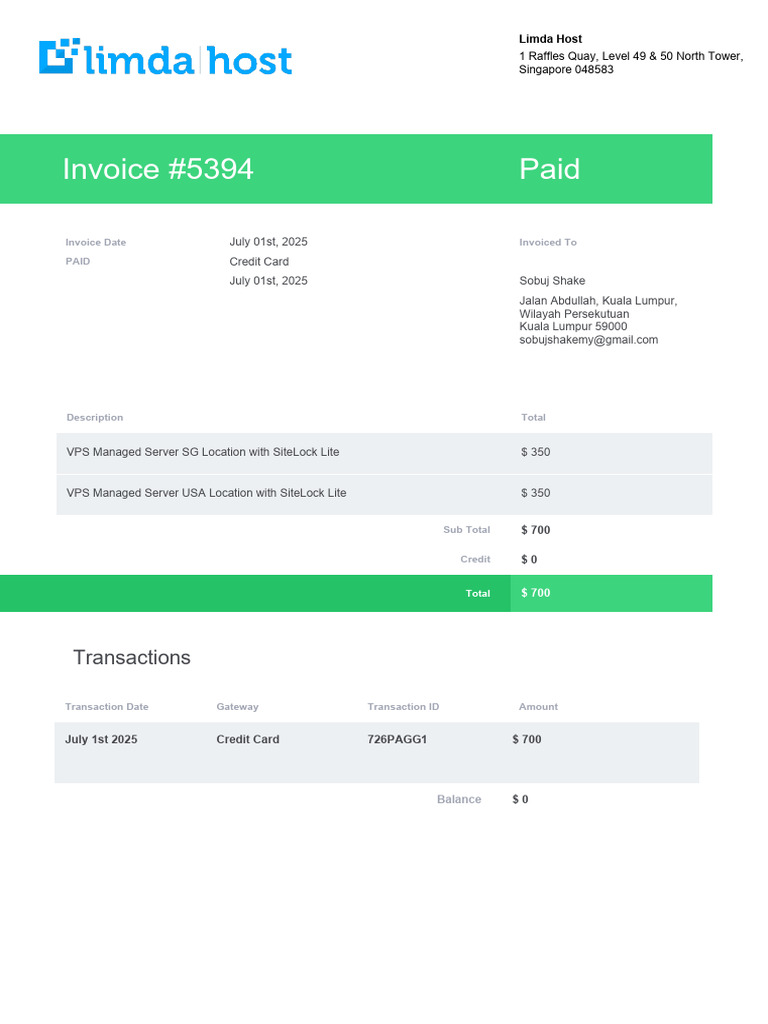Click the 'Credit' label in the totals
The width and height of the screenshot is (768, 1024).
(475, 559)
